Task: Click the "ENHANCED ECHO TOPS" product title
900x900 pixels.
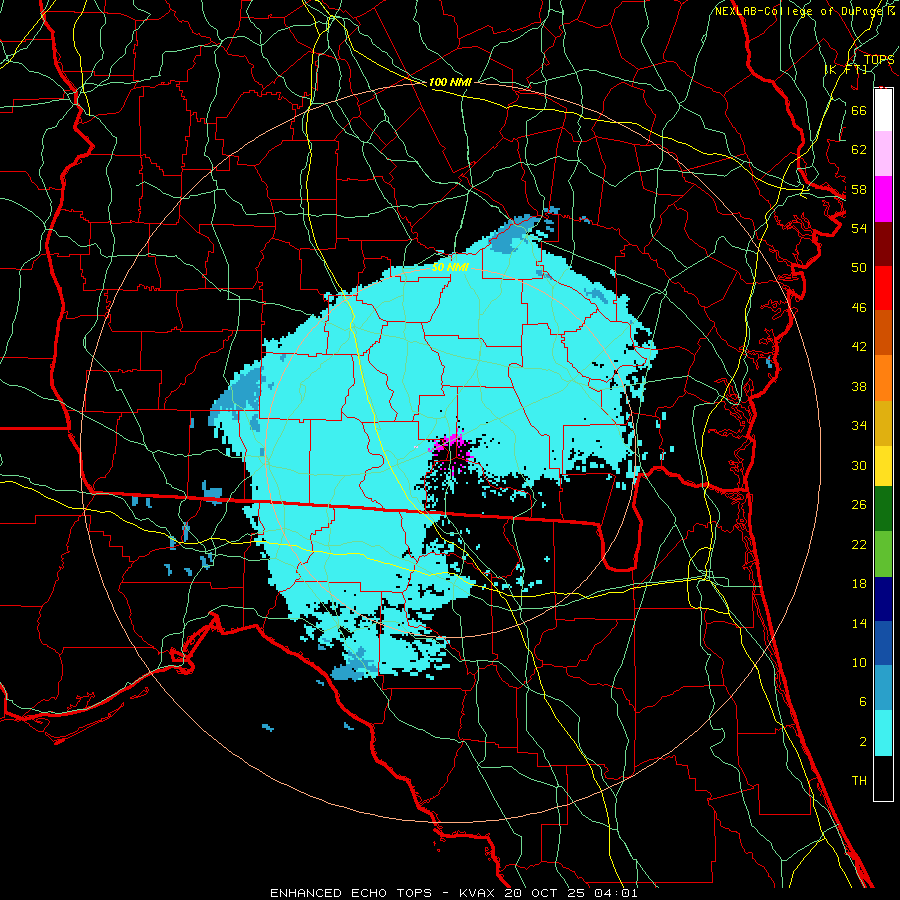Action: tap(351, 893)
